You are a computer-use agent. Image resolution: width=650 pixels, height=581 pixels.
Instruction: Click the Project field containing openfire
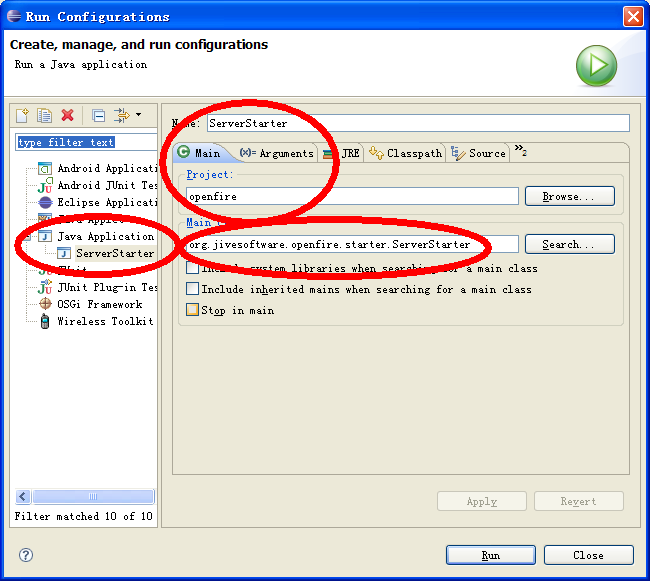[352, 196]
